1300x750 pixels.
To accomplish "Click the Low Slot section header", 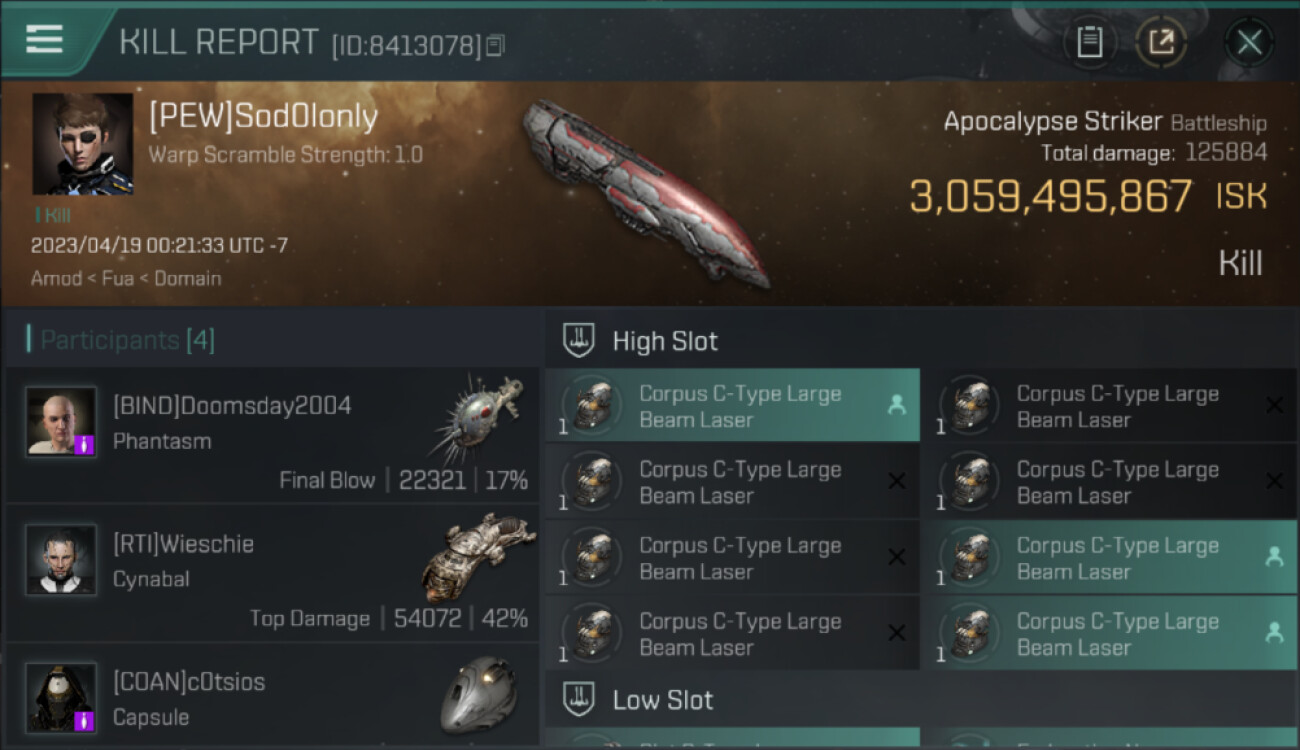I will coord(663,700).
